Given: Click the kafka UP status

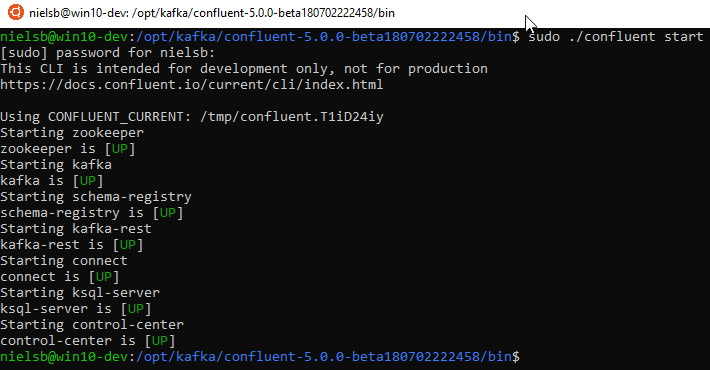Looking at the screenshot, I should [88, 181].
